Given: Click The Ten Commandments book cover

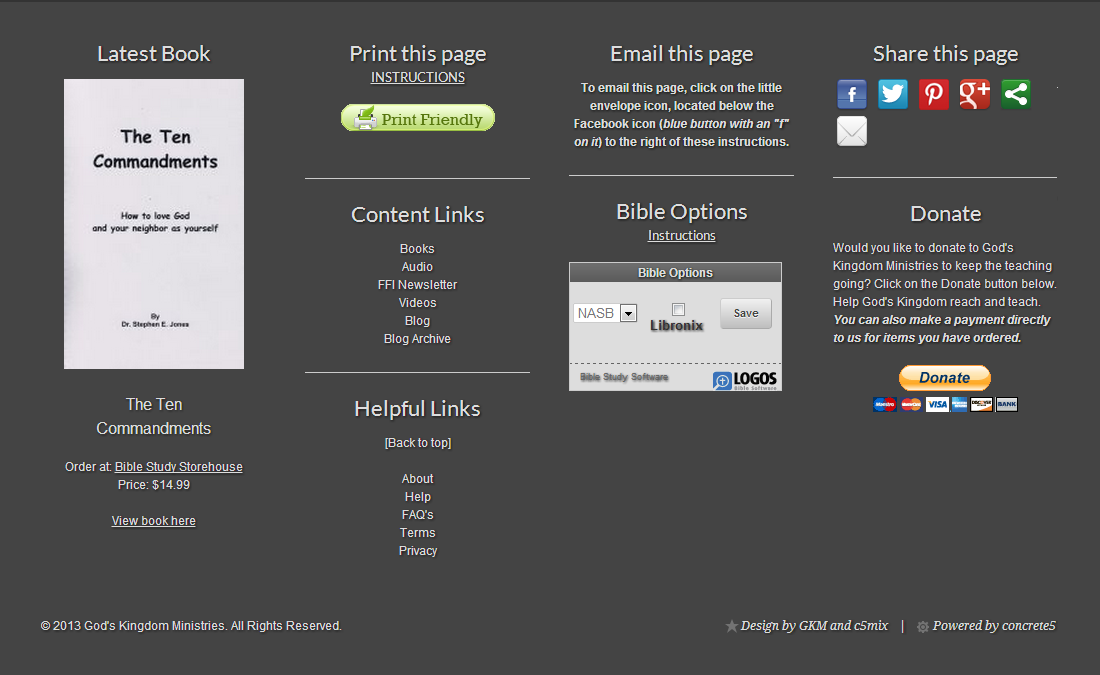Looking at the screenshot, I should 154,224.
